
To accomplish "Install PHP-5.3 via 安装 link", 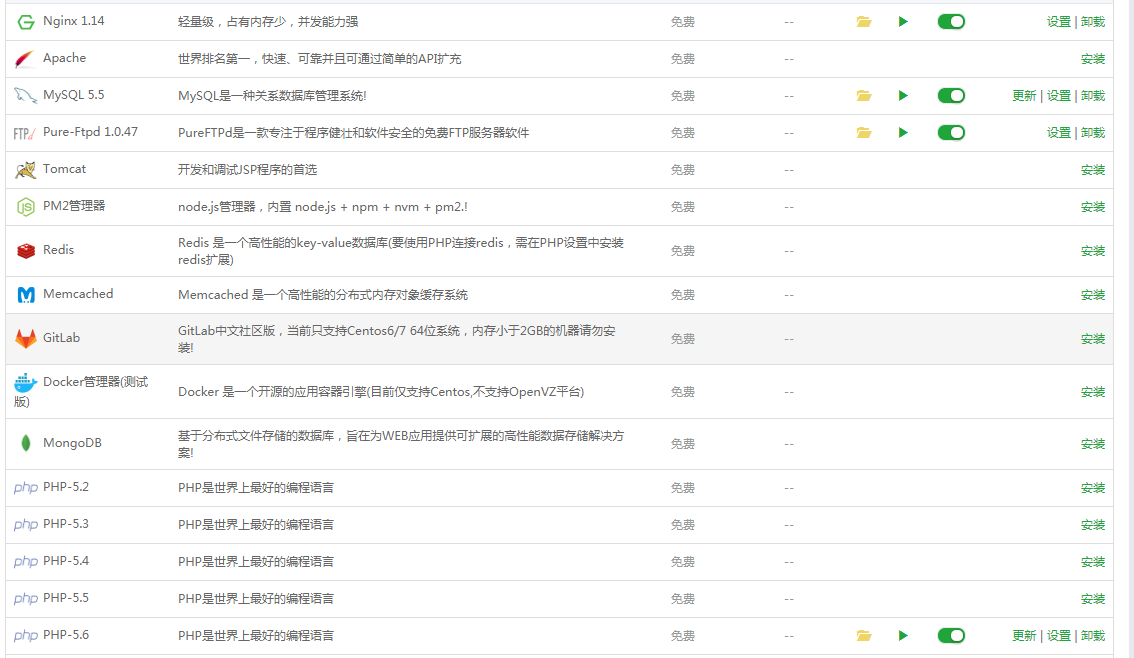I will pyautogui.click(x=1093, y=525).
